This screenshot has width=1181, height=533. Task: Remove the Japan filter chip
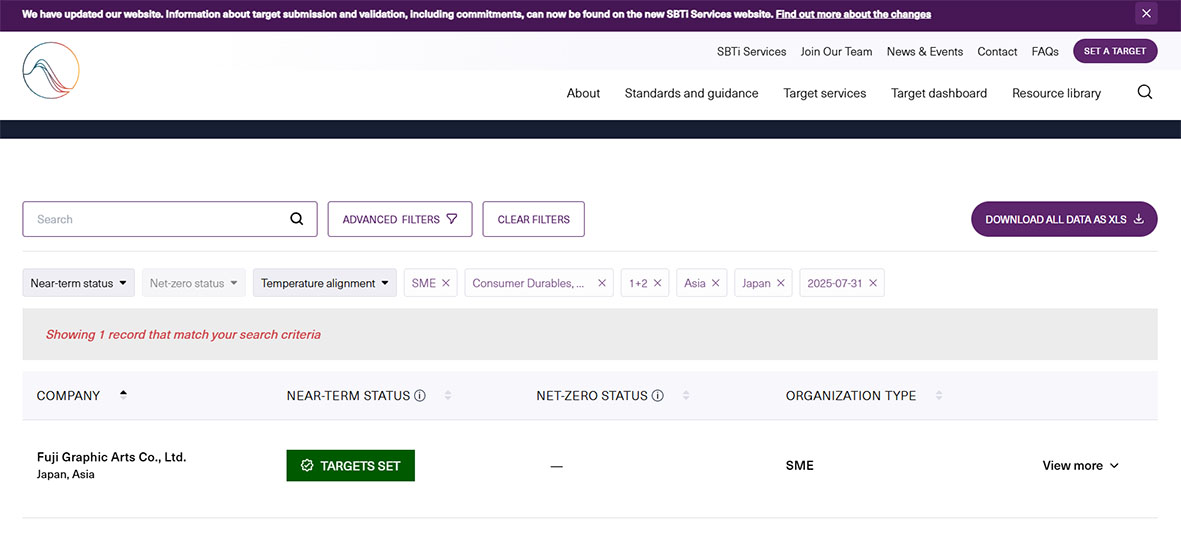pyautogui.click(x=780, y=283)
